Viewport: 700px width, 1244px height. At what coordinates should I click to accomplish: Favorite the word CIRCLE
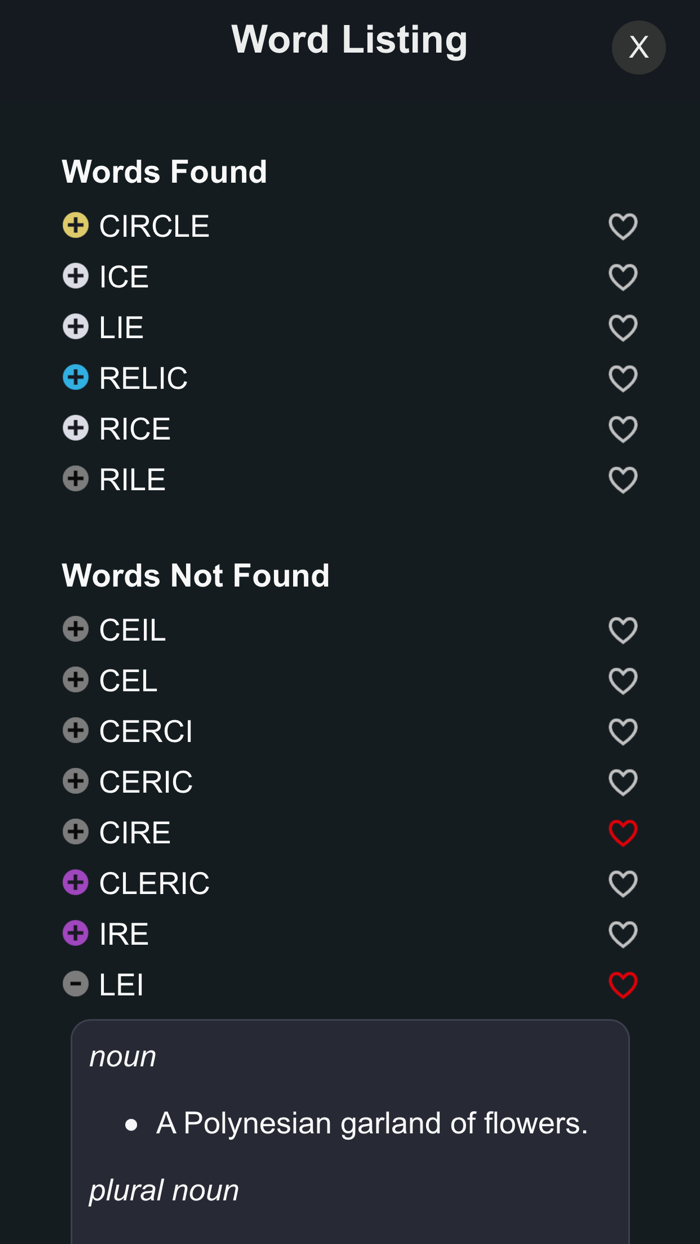click(x=623, y=226)
